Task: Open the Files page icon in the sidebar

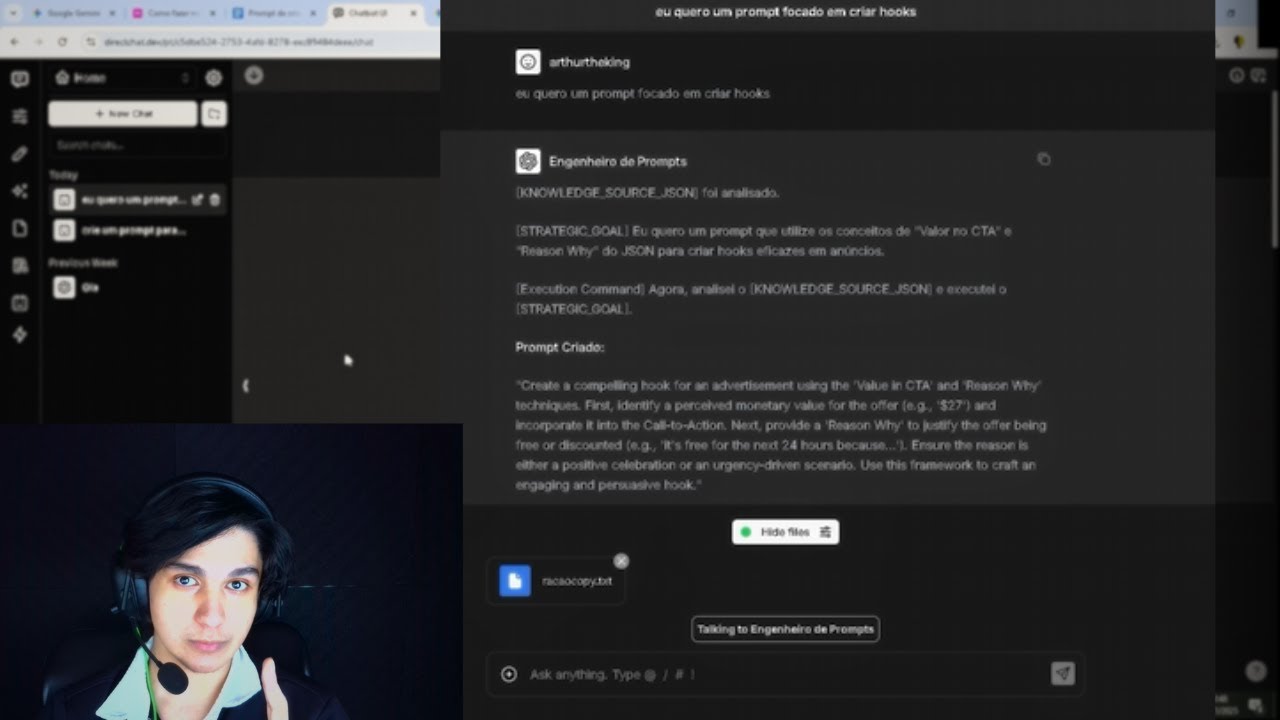Action: [20, 228]
